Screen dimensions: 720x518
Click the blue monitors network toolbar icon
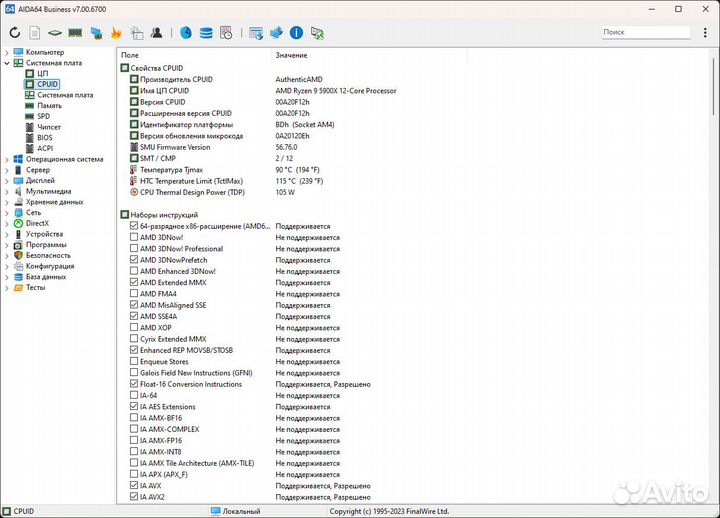pos(96,33)
